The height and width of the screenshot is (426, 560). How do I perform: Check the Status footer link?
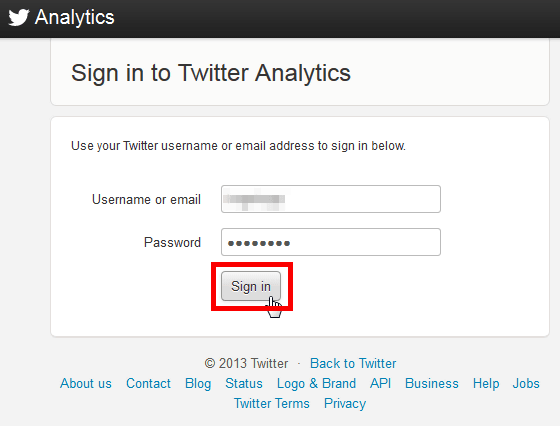point(244,384)
